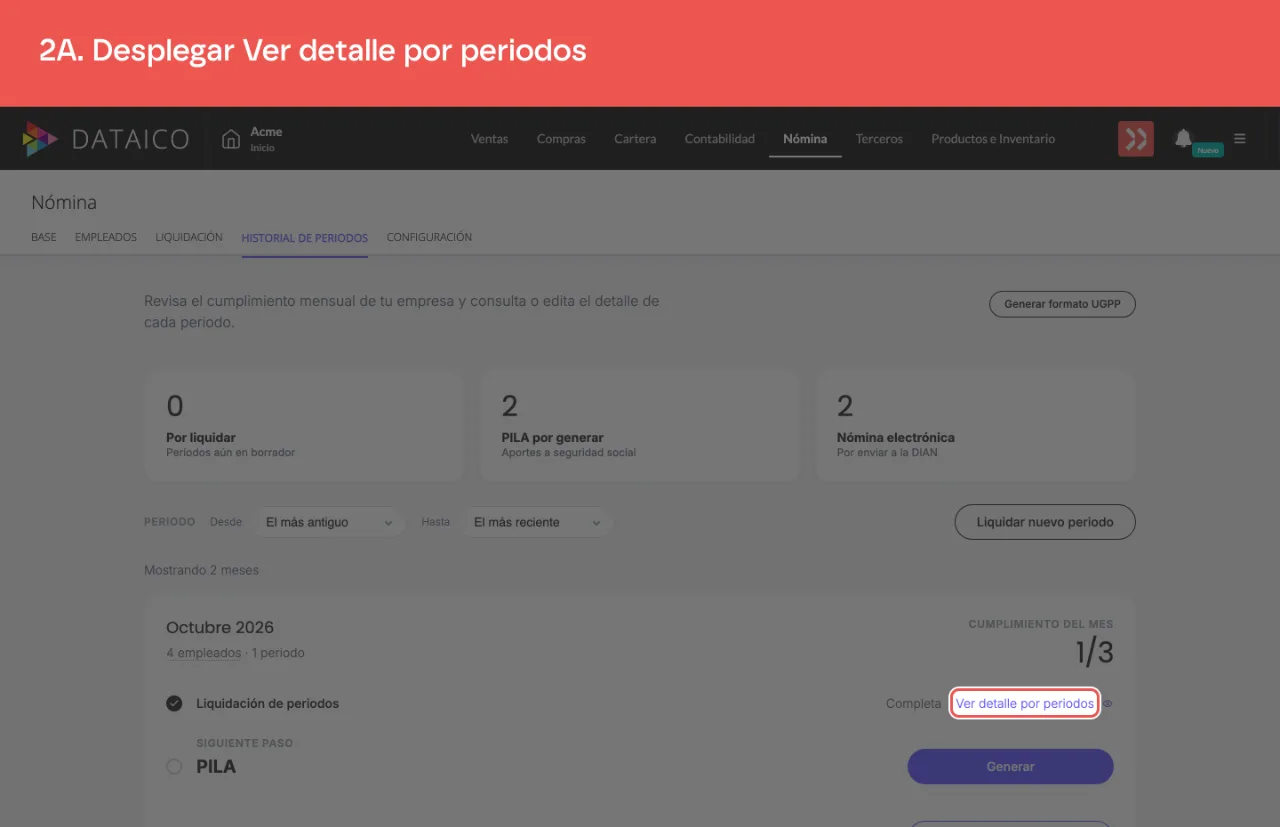1280x827 pixels.
Task: Click the 'Mostrando 2 meses' text
Action: click(201, 570)
